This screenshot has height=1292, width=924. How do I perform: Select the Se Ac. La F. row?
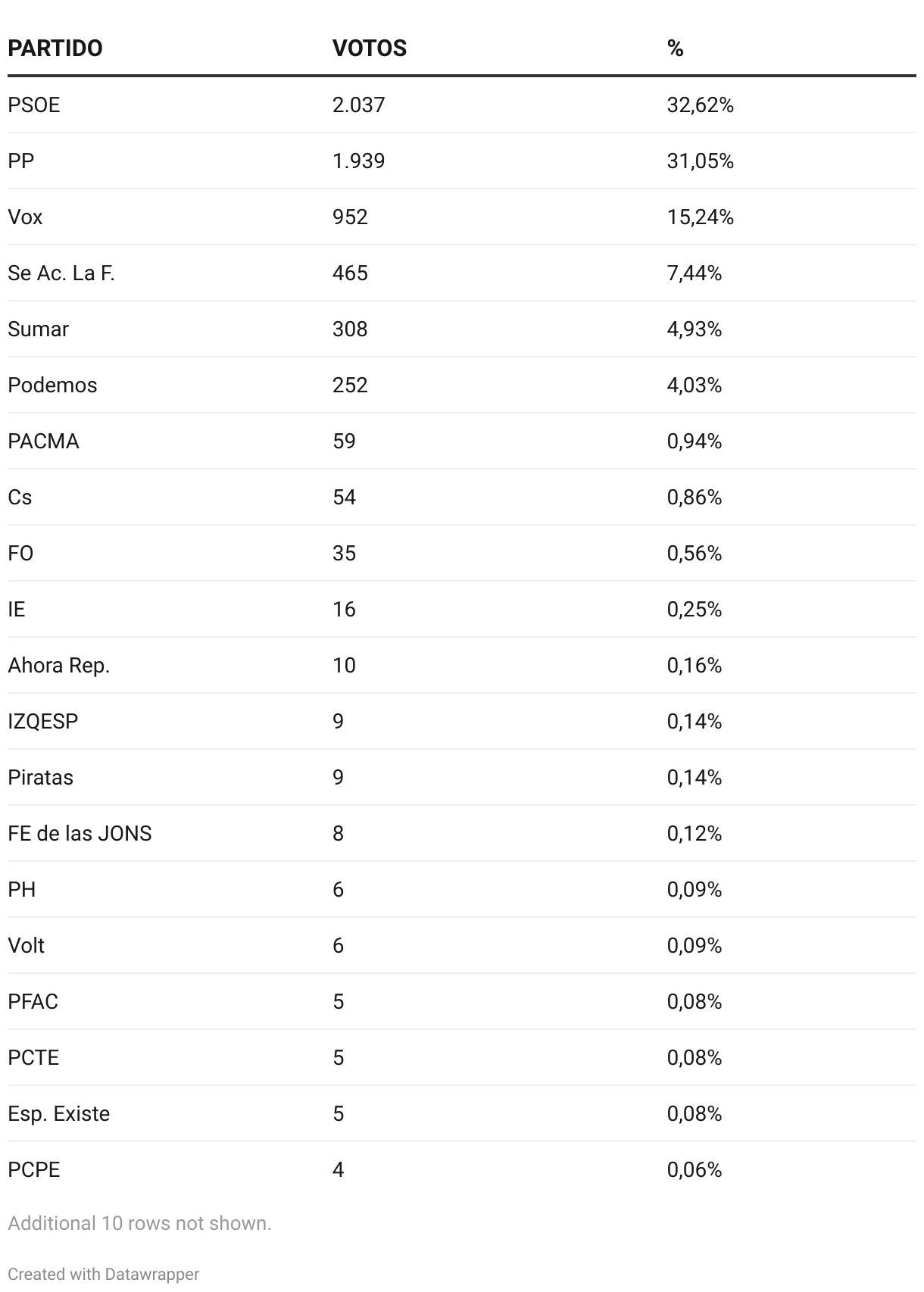[462, 273]
